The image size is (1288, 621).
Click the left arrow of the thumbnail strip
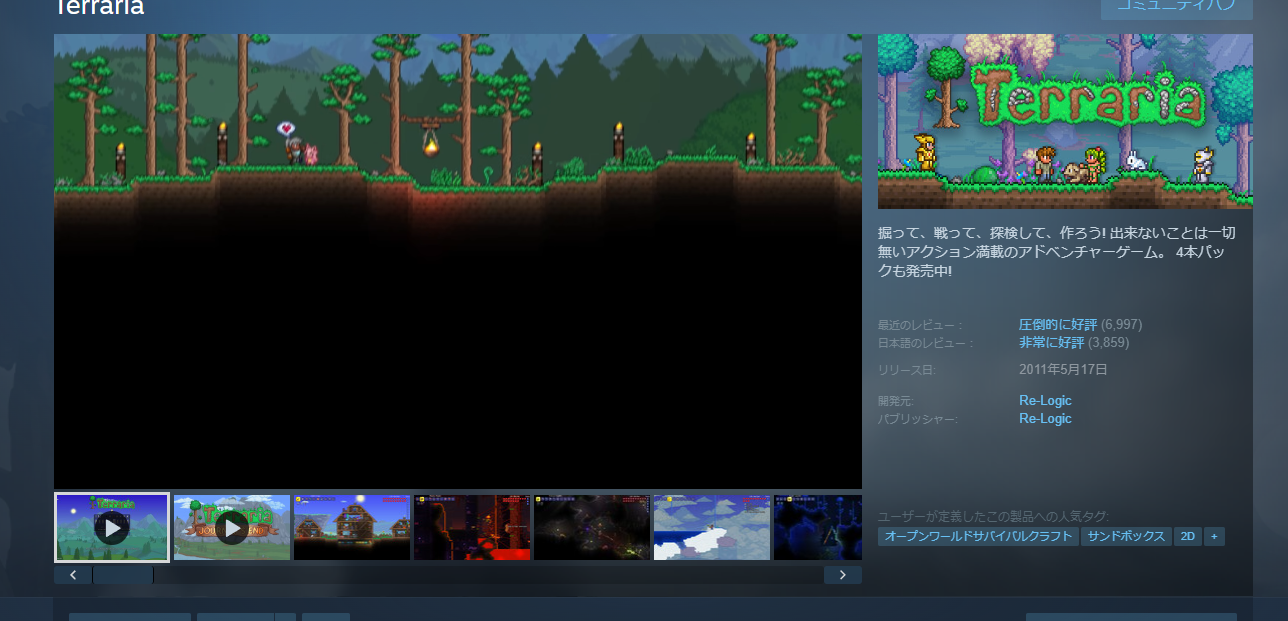73,575
